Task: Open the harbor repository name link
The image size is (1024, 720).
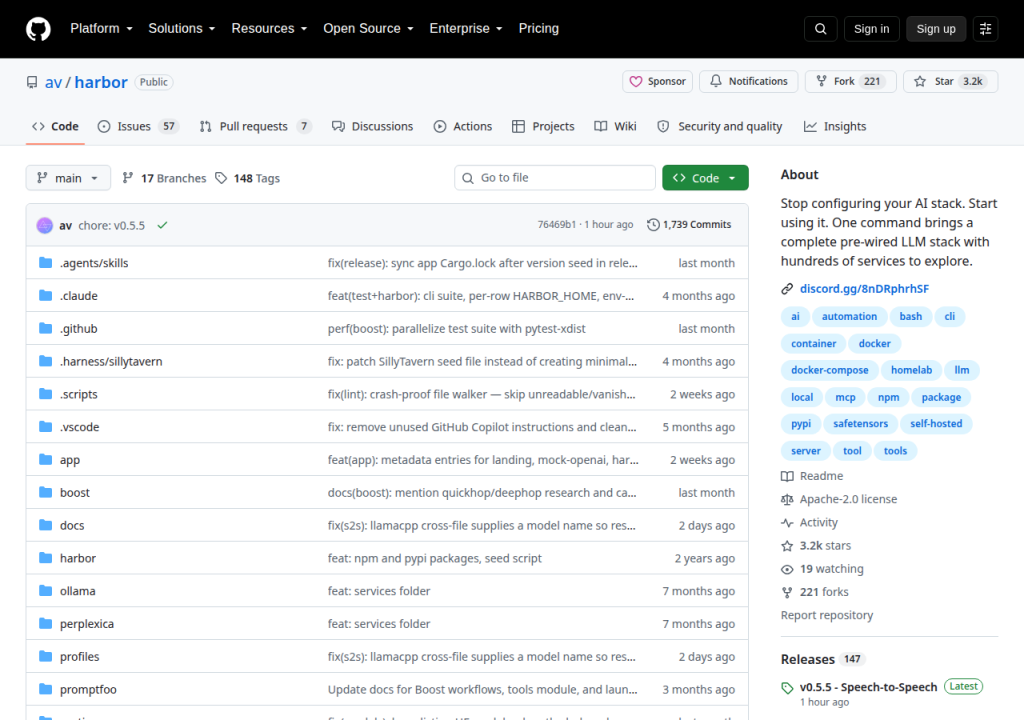Action: pyautogui.click(x=101, y=82)
